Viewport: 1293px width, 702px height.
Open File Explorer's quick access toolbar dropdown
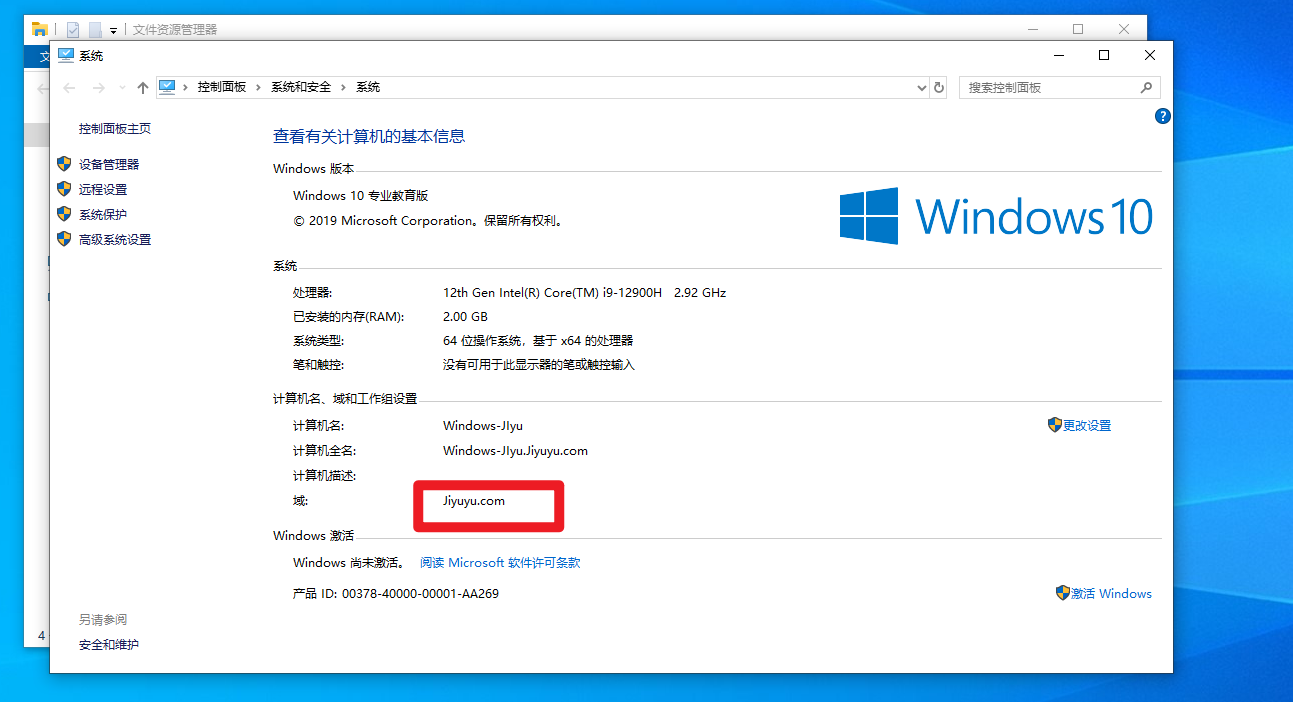click(x=114, y=30)
